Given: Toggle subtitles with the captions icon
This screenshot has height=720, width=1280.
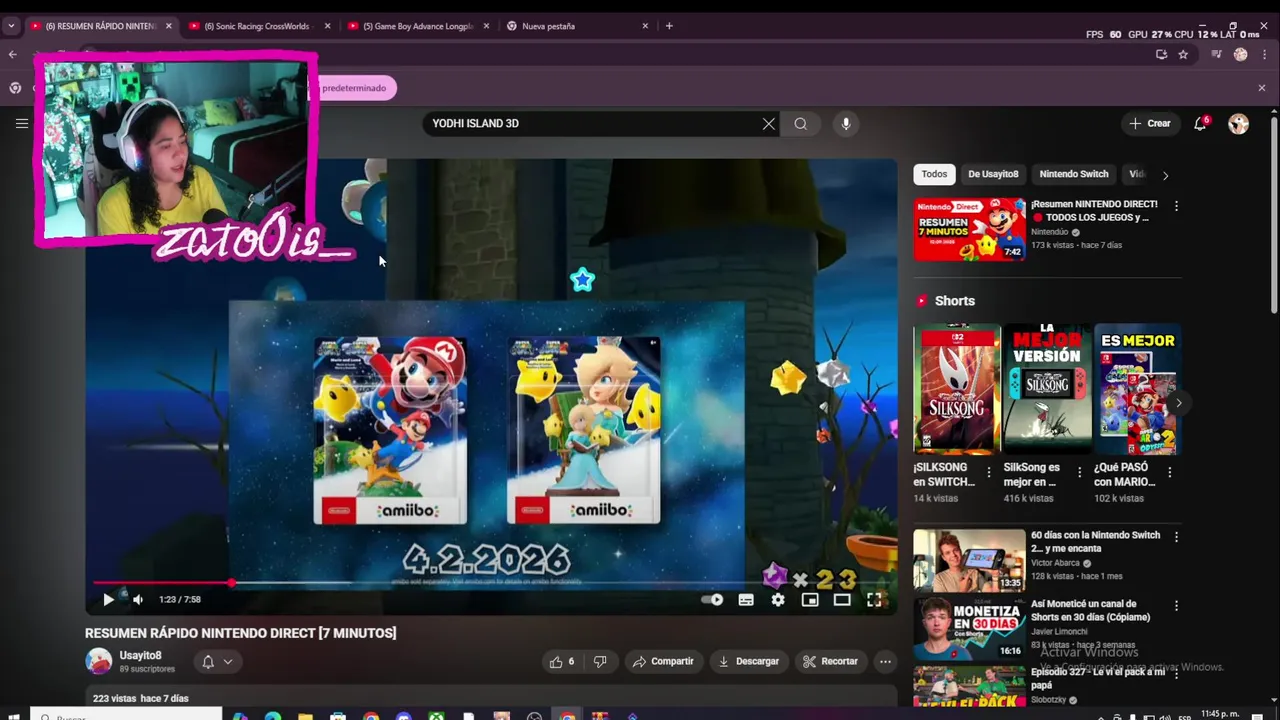Looking at the screenshot, I should click(x=746, y=600).
